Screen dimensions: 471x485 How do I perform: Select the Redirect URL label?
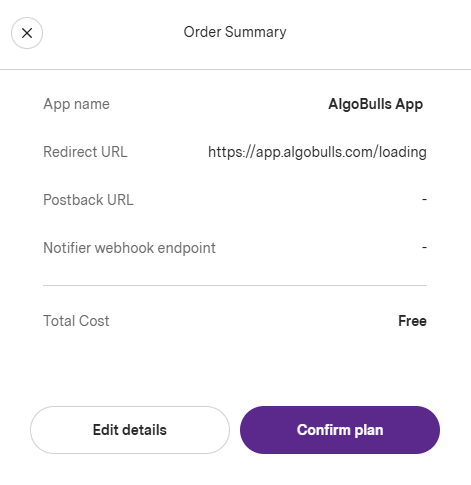[x=85, y=152]
